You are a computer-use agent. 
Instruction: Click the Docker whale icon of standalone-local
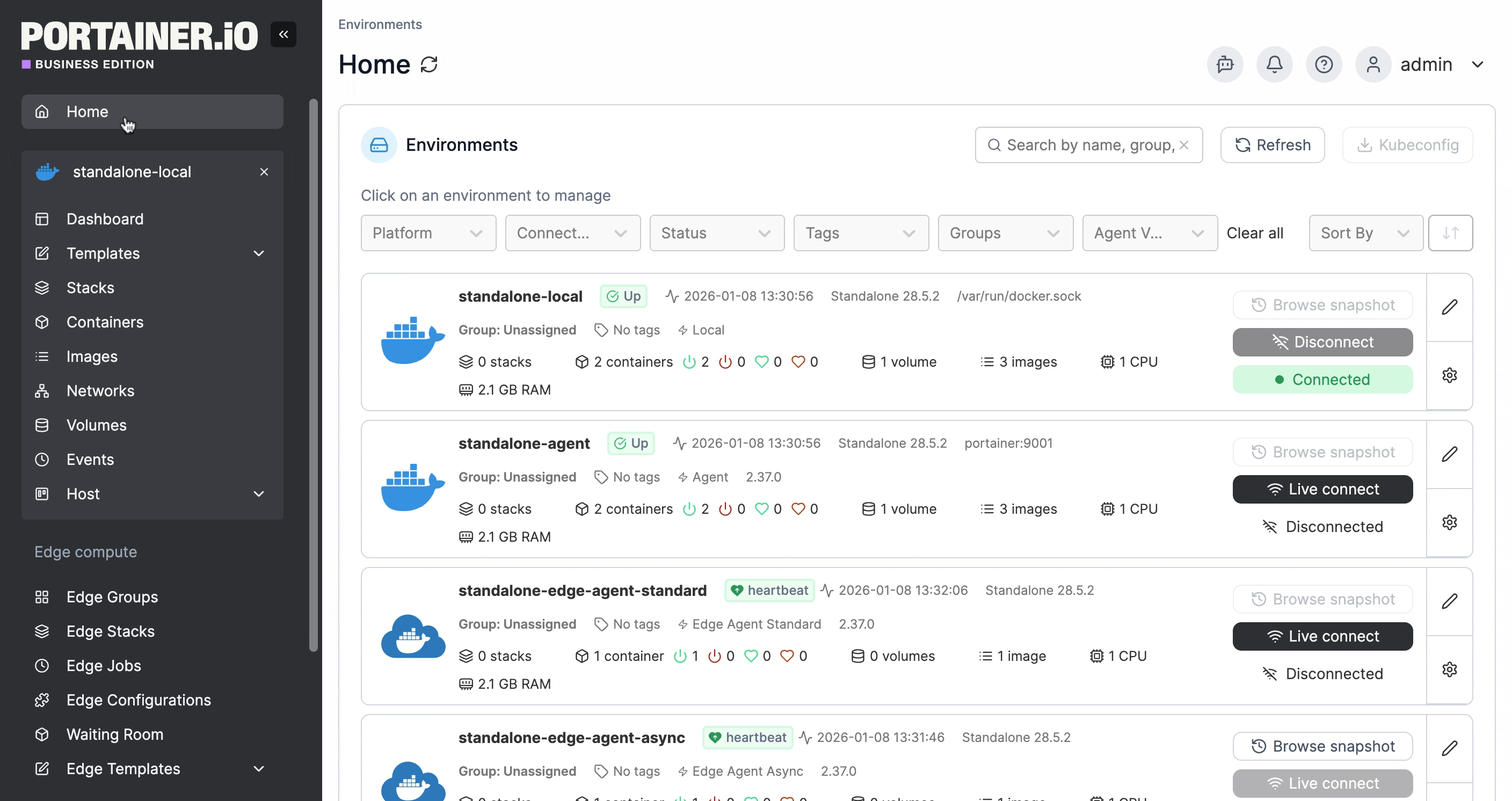coord(412,341)
